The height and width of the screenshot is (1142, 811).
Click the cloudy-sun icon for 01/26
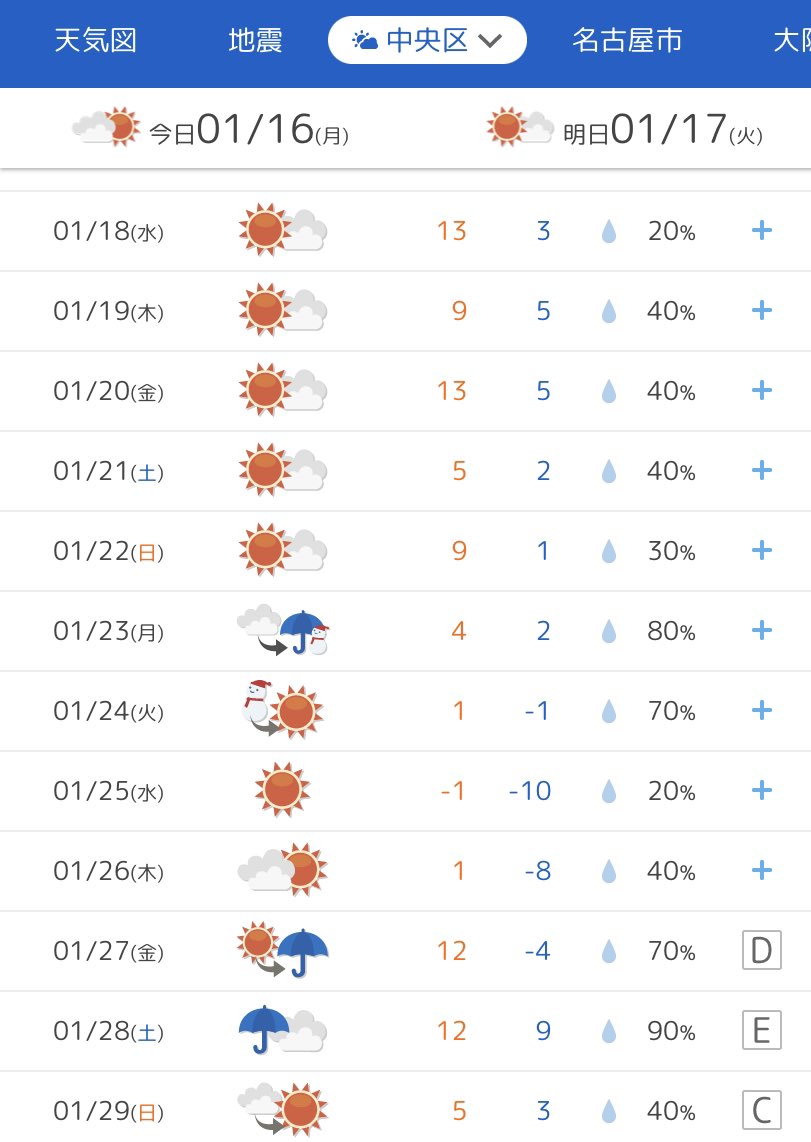coord(282,870)
